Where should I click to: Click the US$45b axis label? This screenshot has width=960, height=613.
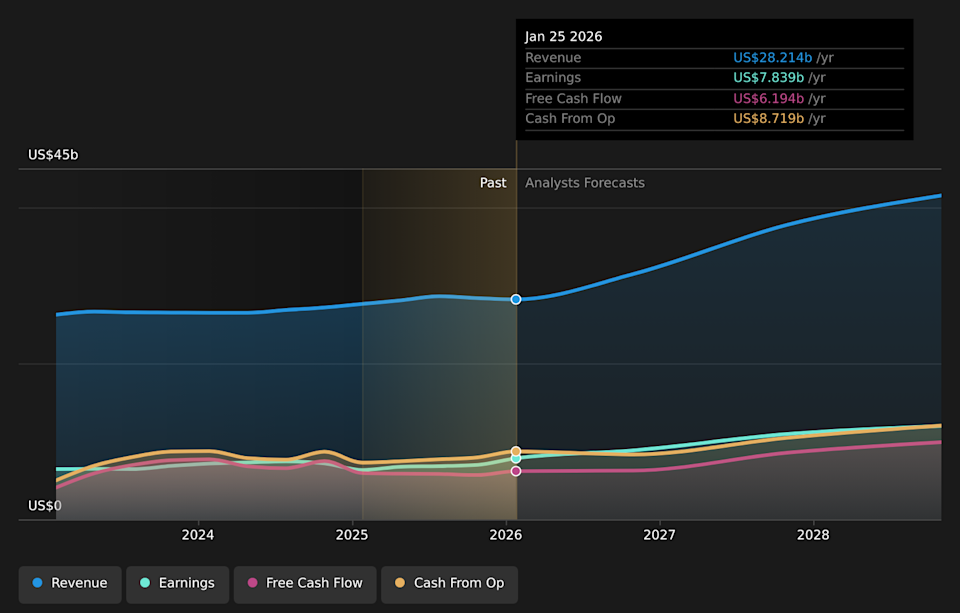tap(52, 155)
